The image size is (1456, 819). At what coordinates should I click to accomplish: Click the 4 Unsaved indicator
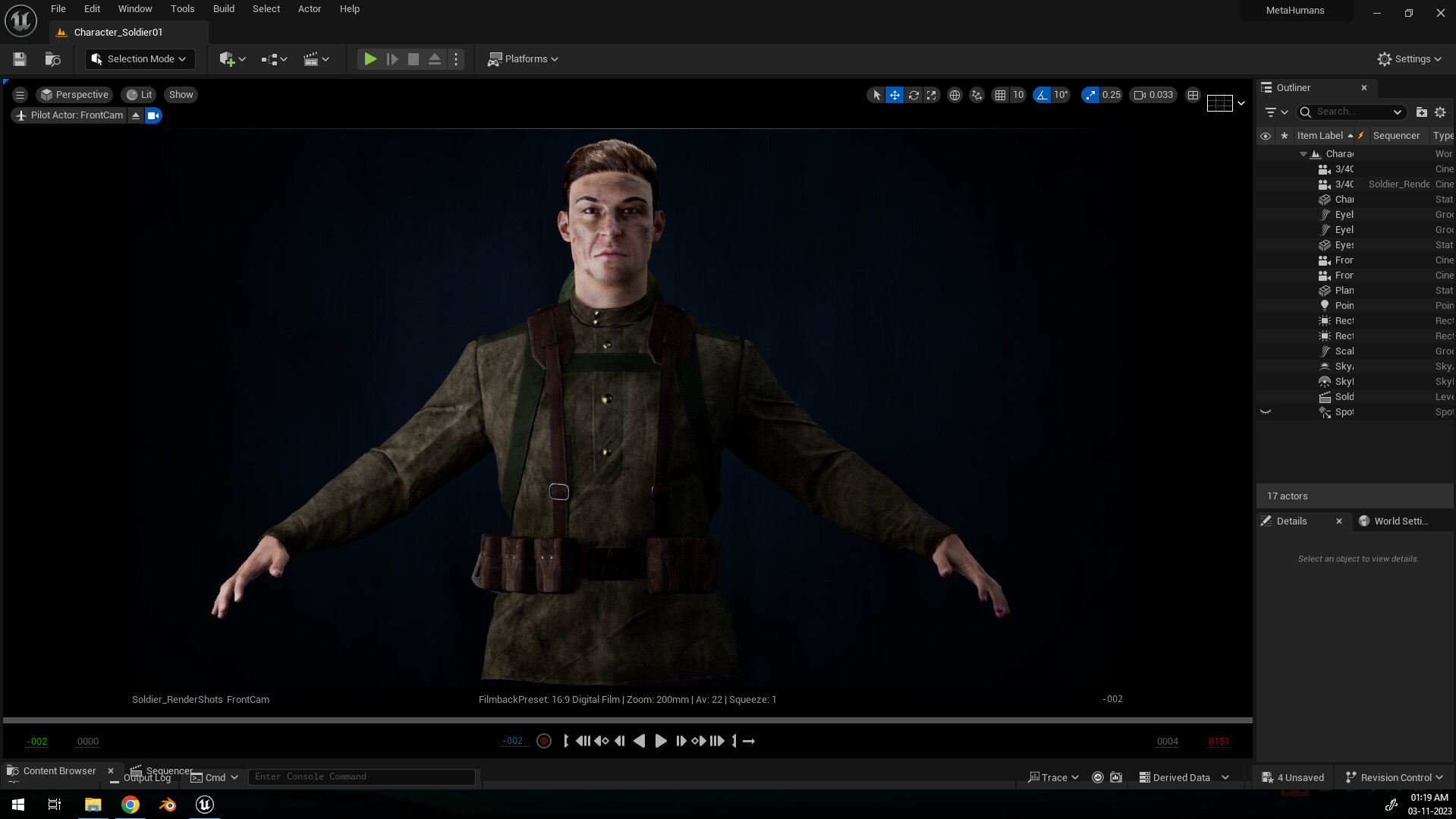pyautogui.click(x=1293, y=777)
